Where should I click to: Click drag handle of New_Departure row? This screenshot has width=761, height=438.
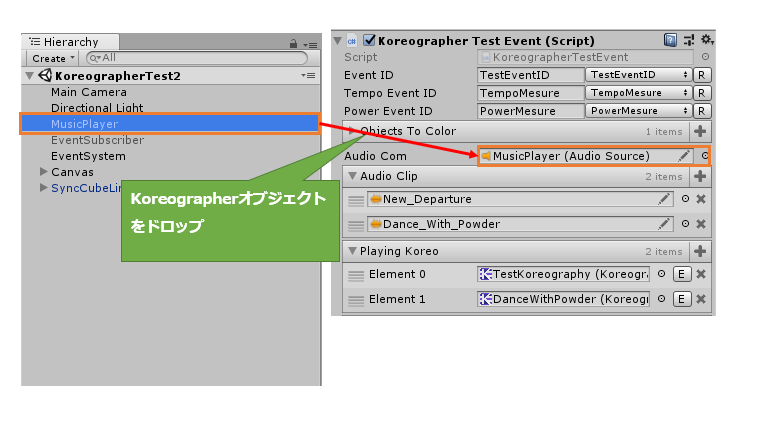click(356, 200)
